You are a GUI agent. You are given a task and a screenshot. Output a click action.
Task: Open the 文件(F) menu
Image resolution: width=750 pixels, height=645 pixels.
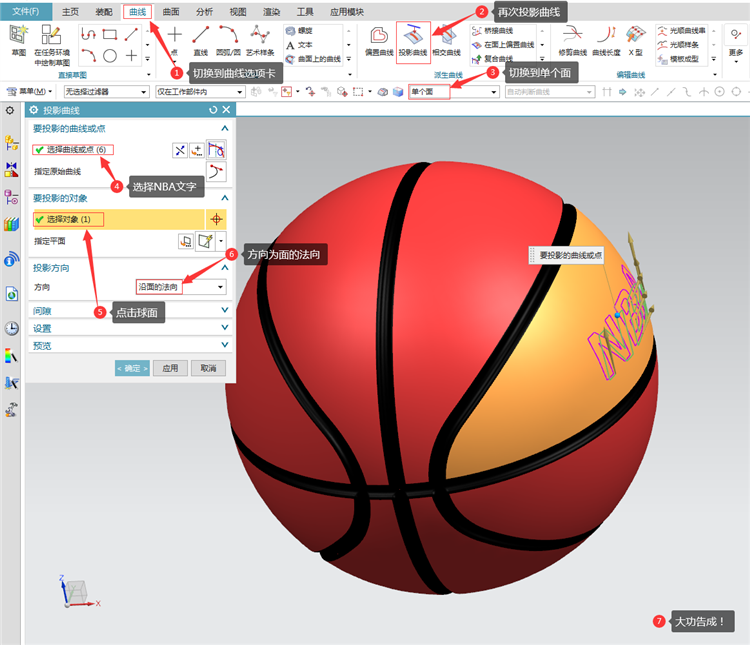[x=26, y=11]
